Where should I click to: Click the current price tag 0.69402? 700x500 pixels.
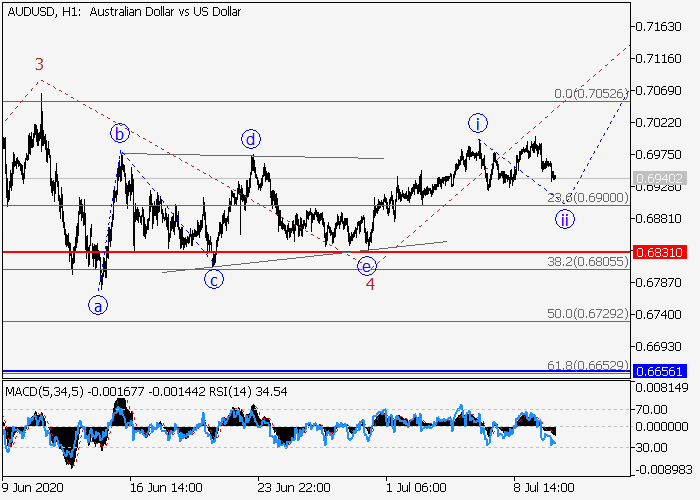(659, 178)
